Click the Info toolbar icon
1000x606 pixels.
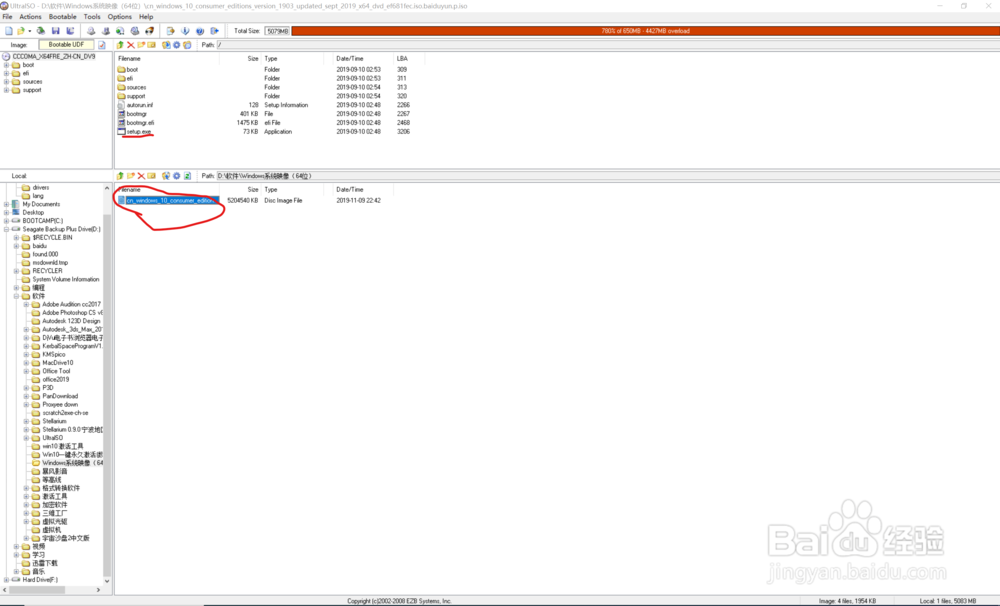click(185, 31)
